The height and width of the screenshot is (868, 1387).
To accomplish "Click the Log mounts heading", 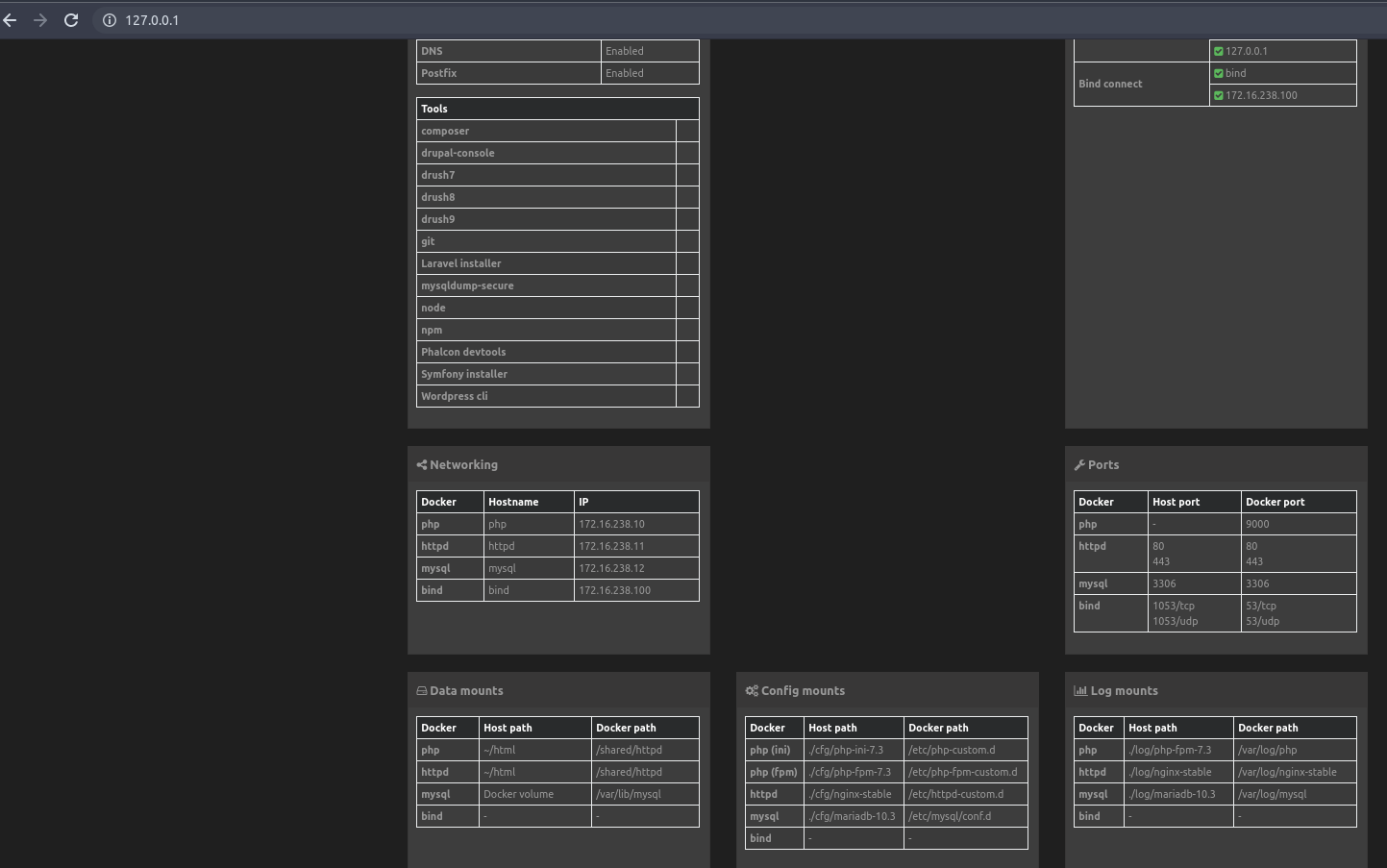I will (1124, 691).
